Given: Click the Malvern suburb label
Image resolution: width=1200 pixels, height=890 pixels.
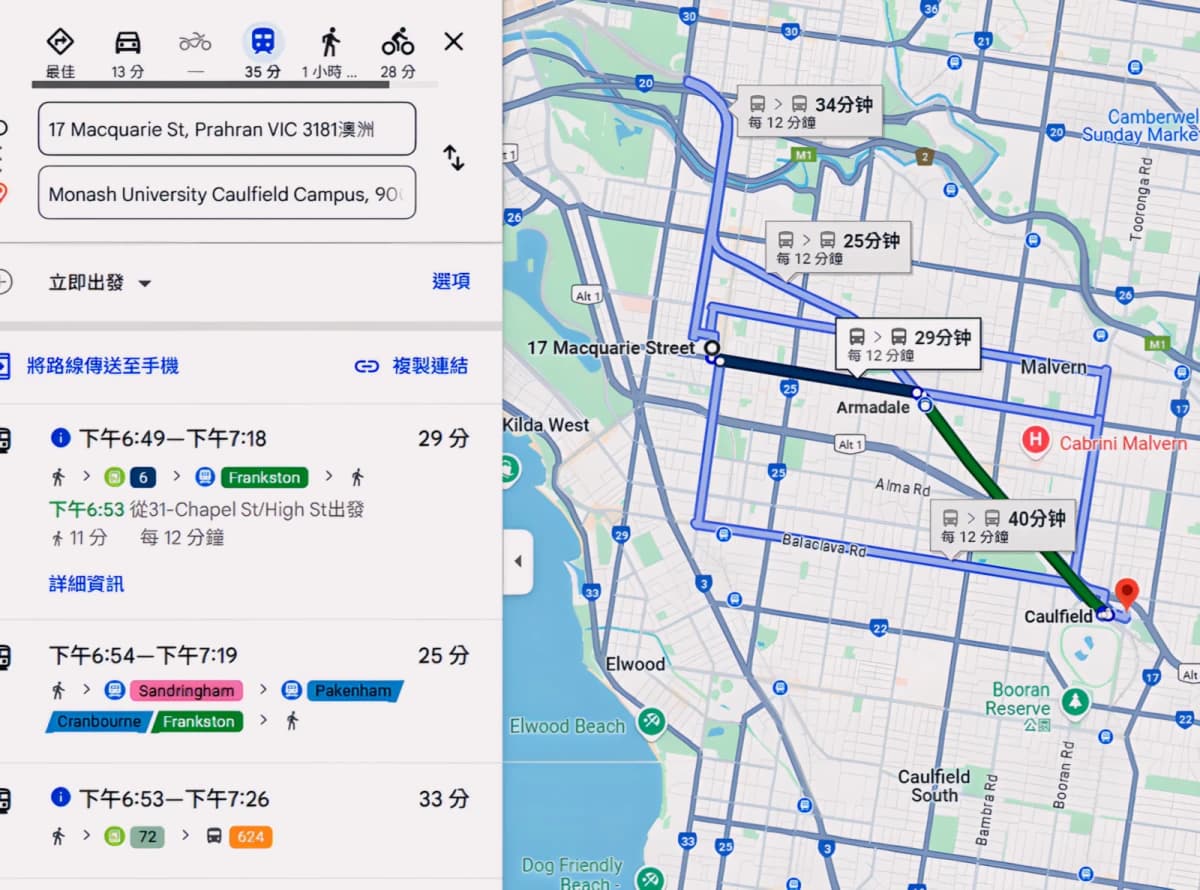Looking at the screenshot, I should (x=1054, y=368).
